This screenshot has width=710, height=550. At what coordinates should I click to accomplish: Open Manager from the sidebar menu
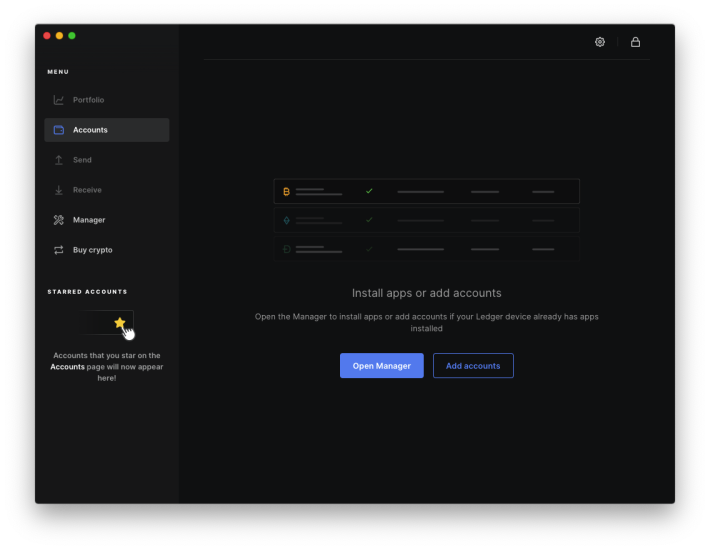pos(107,220)
